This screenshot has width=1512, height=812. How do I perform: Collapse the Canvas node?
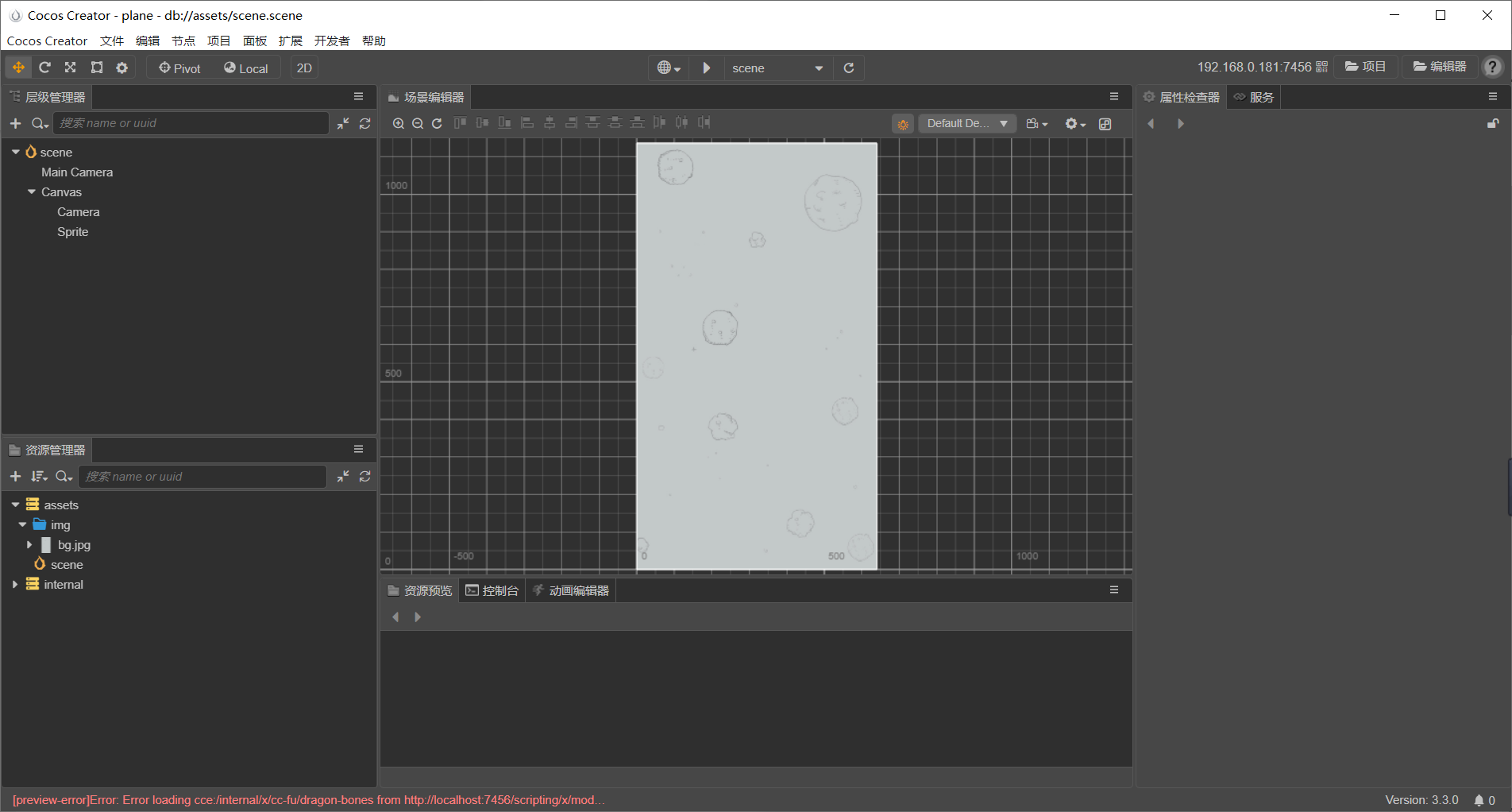(x=32, y=191)
